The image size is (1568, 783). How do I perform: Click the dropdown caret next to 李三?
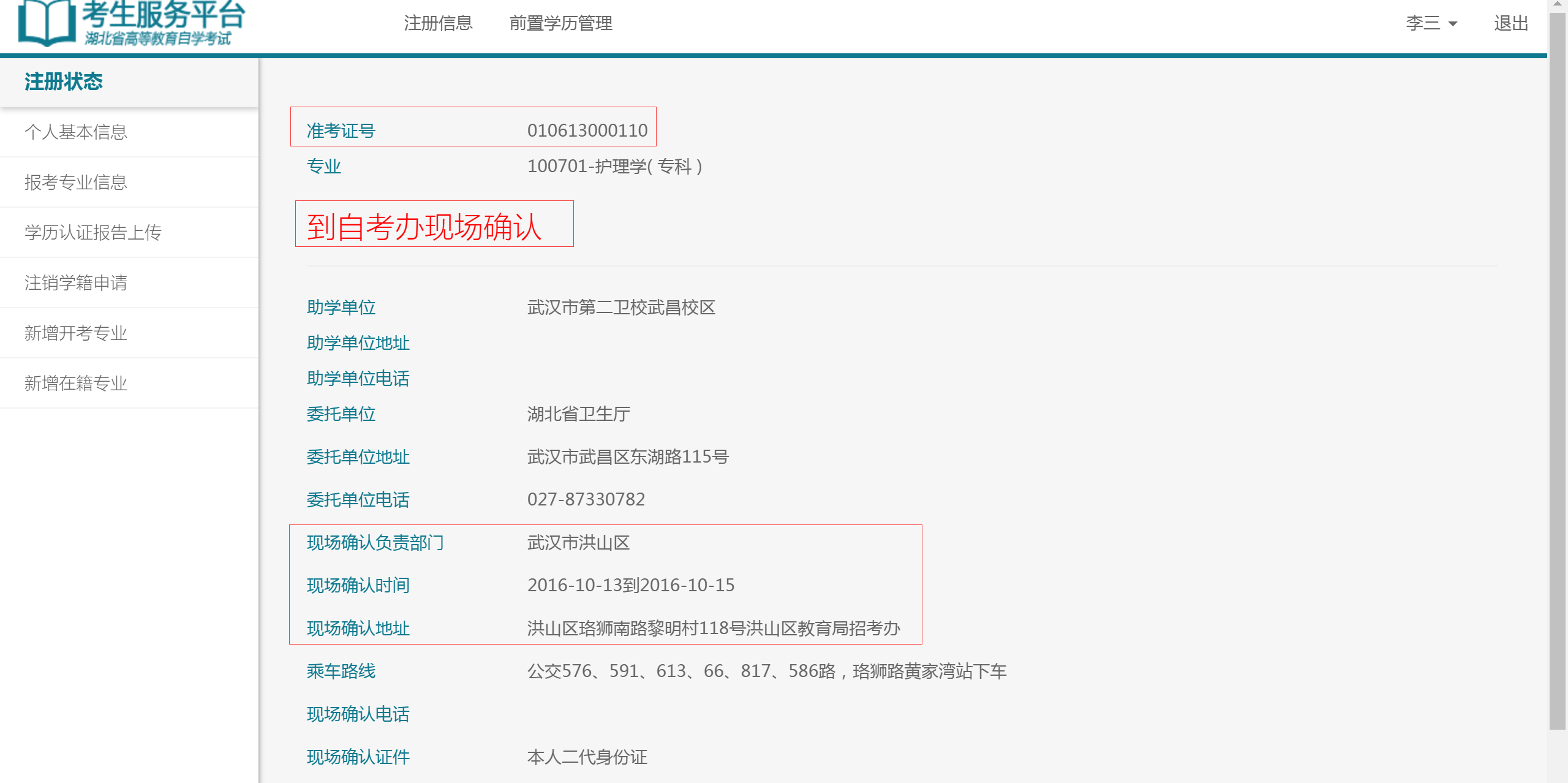1453,25
